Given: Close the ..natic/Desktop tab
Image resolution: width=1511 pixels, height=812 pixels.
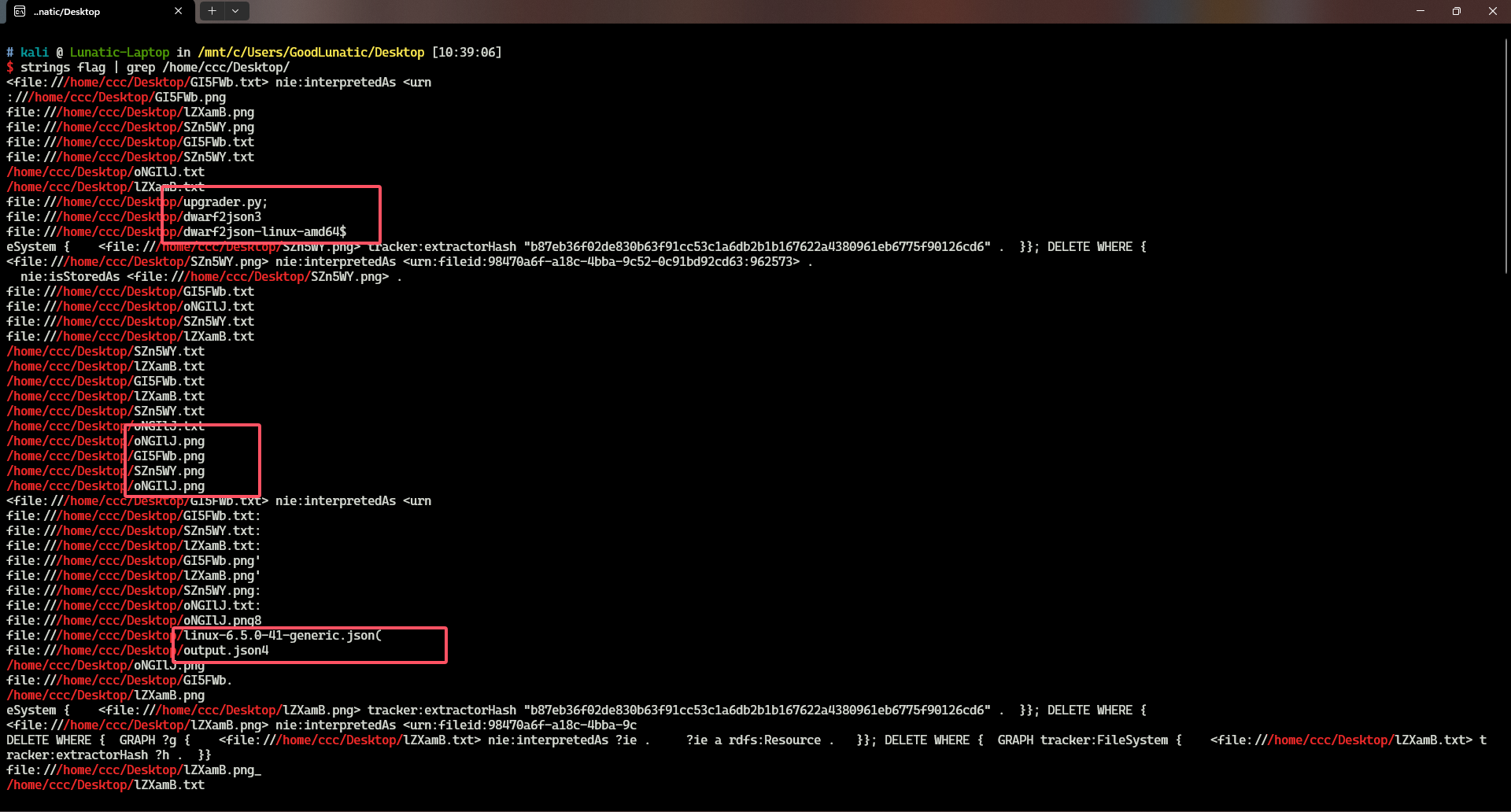Looking at the screenshot, I should [x=178, y=11].
